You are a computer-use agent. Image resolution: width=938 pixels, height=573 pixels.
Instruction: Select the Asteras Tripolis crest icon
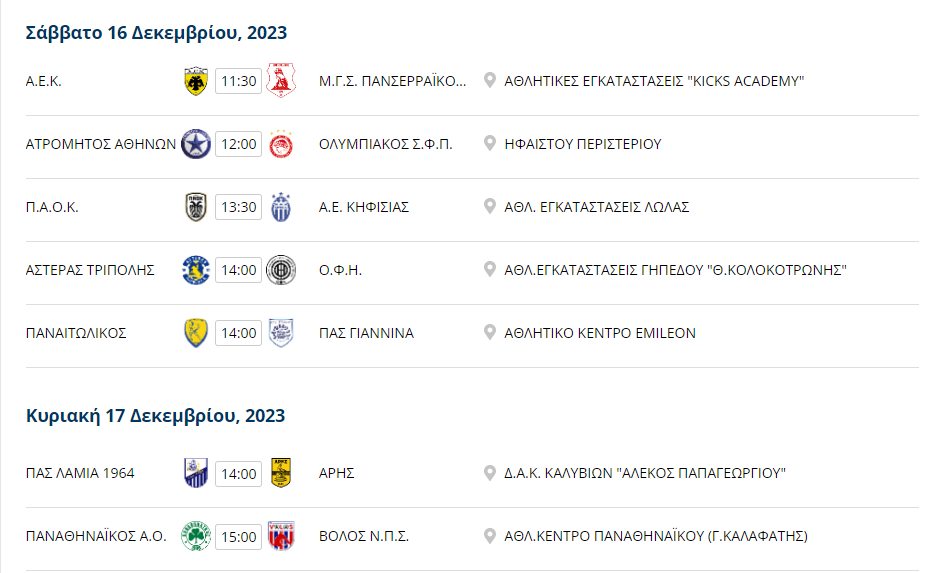pyautogui.click(x=196, y=270)
